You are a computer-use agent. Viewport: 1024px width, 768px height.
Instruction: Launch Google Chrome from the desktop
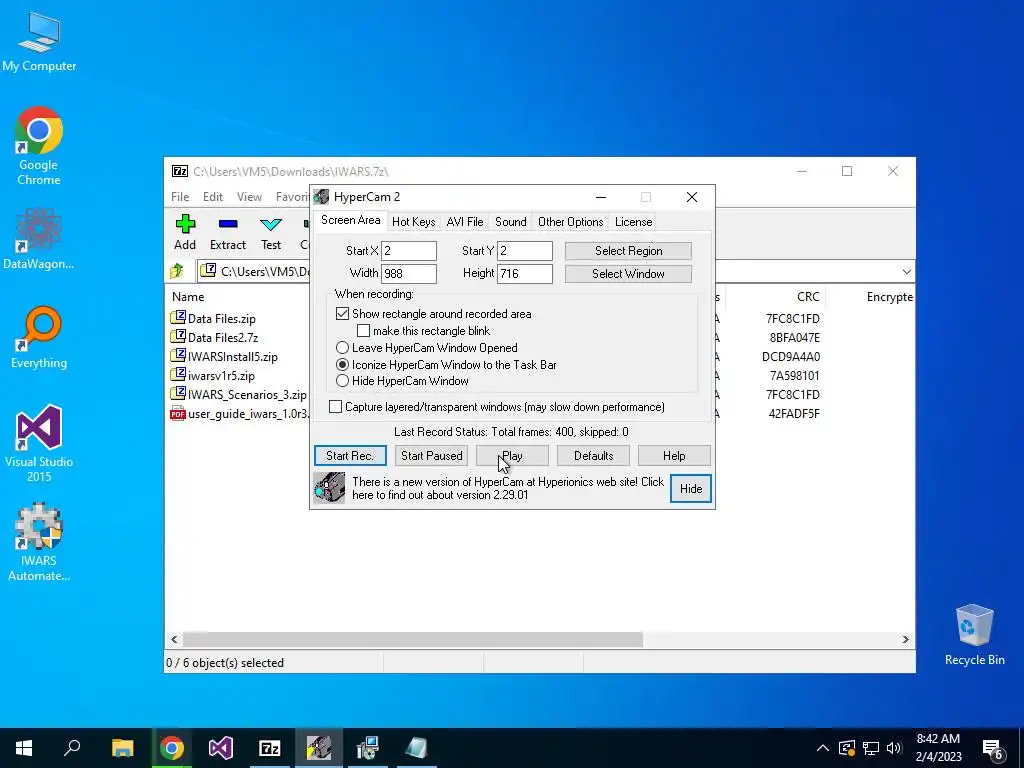(39, 145)
